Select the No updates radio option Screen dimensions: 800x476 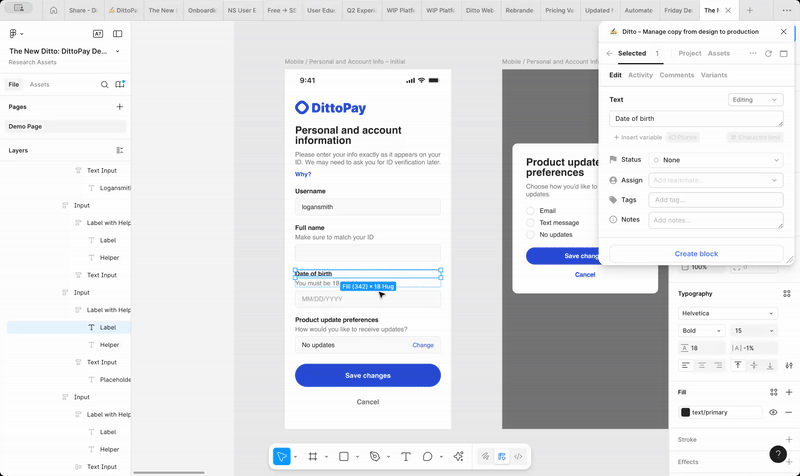click(x=530, y=235)
